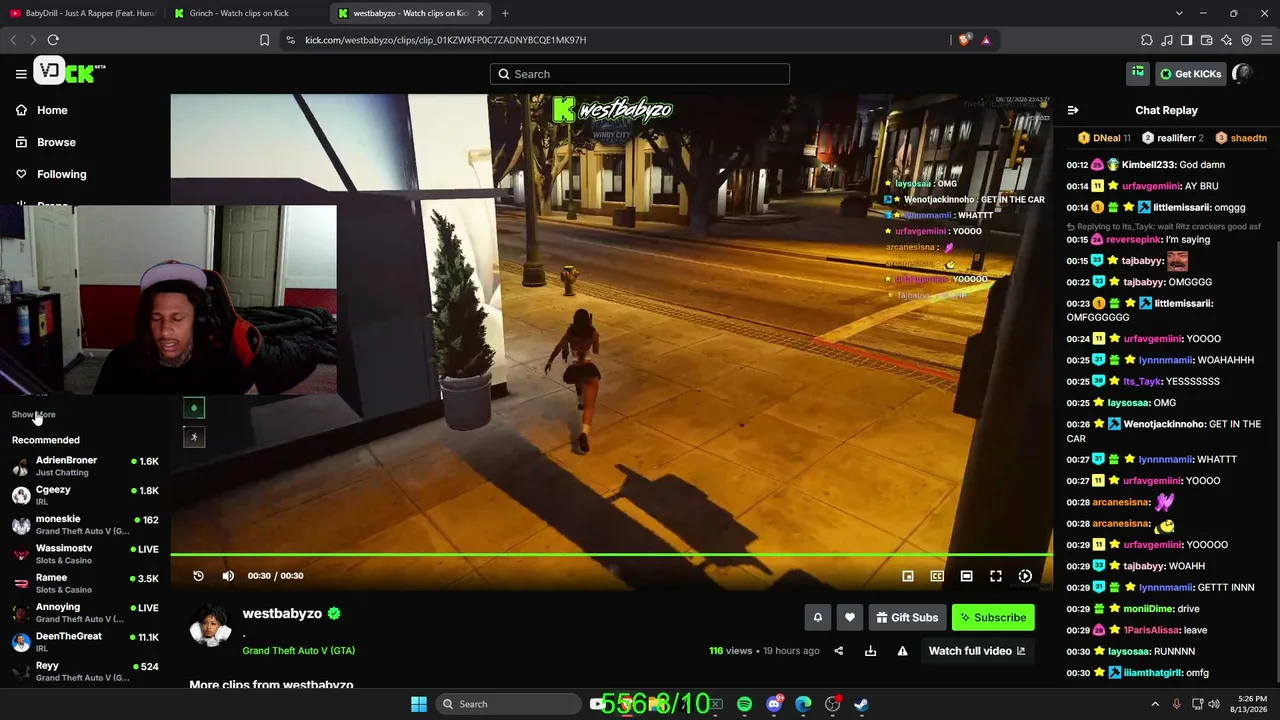
Task: Toggle notifications bell for westbabyzo
Action: tap(817, 618)
